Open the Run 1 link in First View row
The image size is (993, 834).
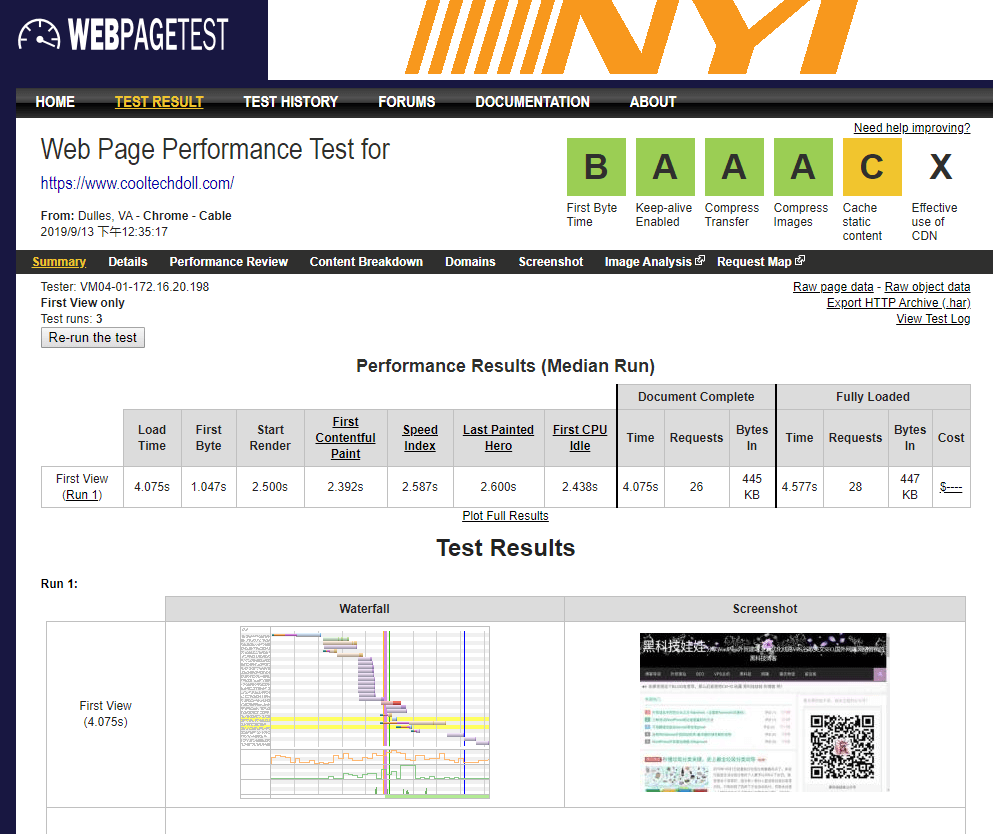pyautogui.click(x=82, y=495)
